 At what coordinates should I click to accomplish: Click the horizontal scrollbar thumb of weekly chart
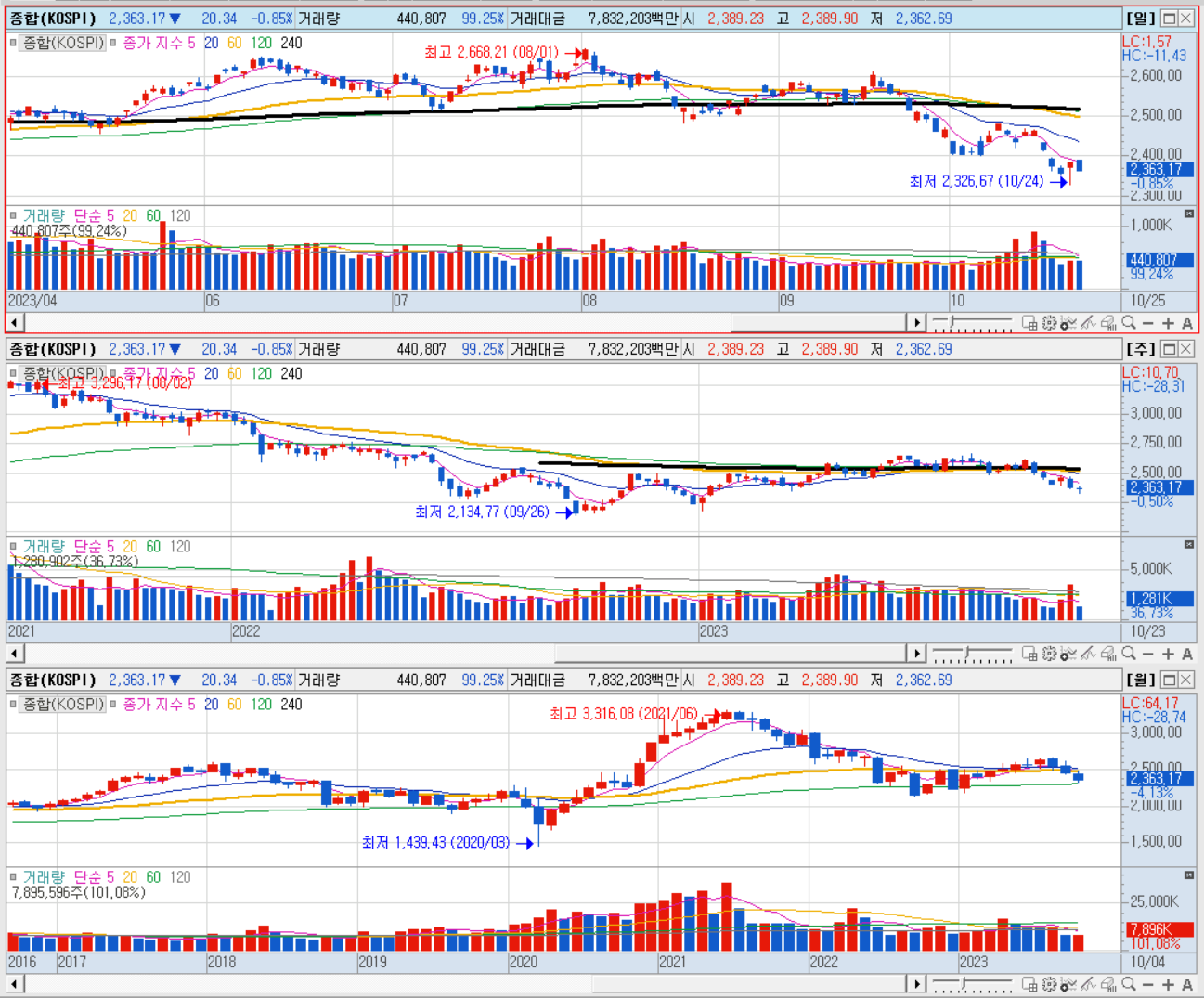coord(731,654)
